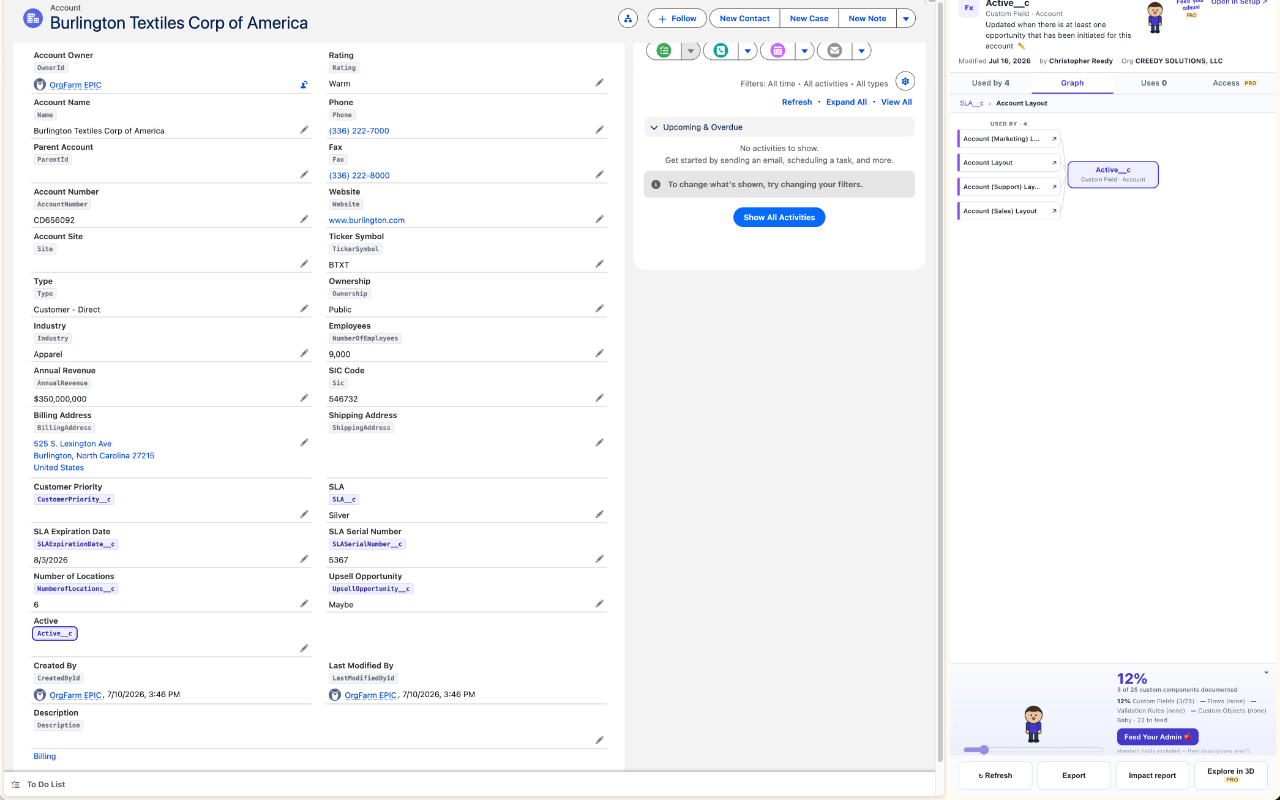Viewport: 1280px width, 800px height.
Task: Switch to the Graph tab
Action: 1072,83
